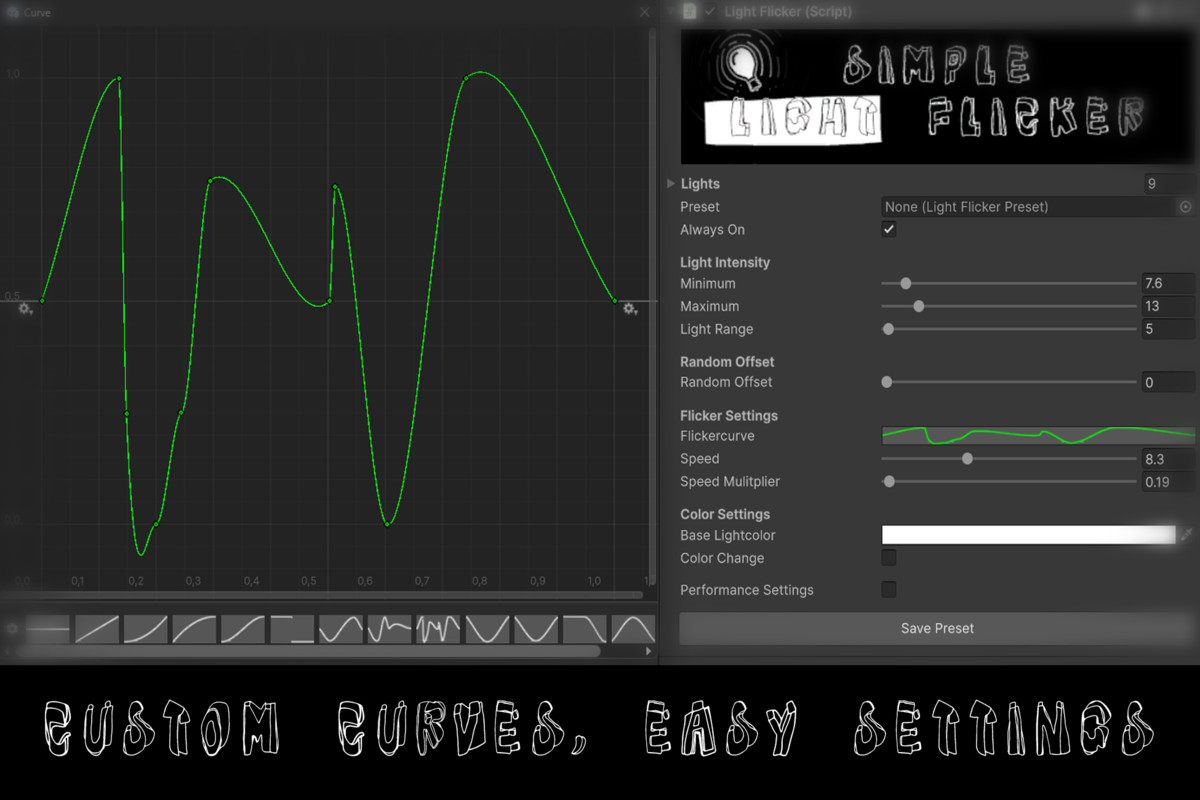The width and height of the screenshot is (1200, 800).
Task: Select the linear ramp curve preset
Action: tap(97, 628)
